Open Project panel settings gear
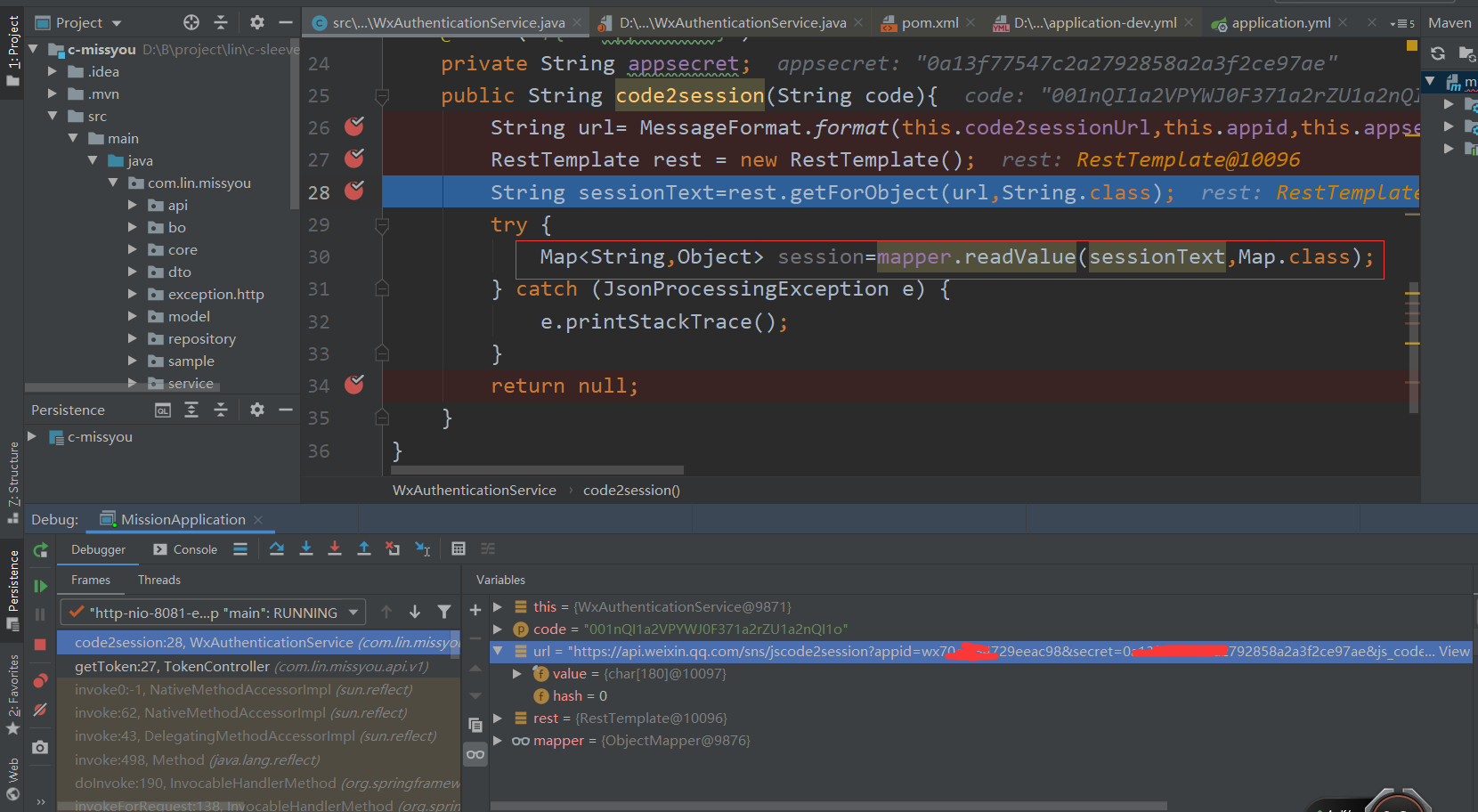The height and width of the screenshot is (812, 1478). coord(257,22)
